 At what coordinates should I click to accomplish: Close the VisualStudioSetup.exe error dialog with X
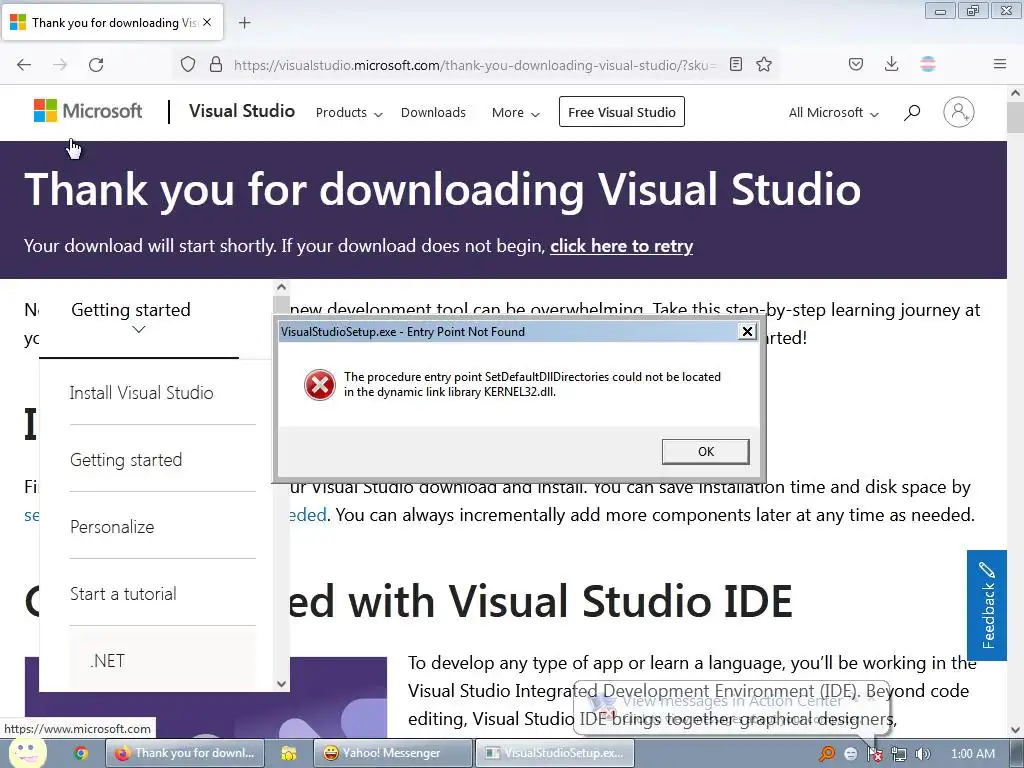tap(747, 332)
